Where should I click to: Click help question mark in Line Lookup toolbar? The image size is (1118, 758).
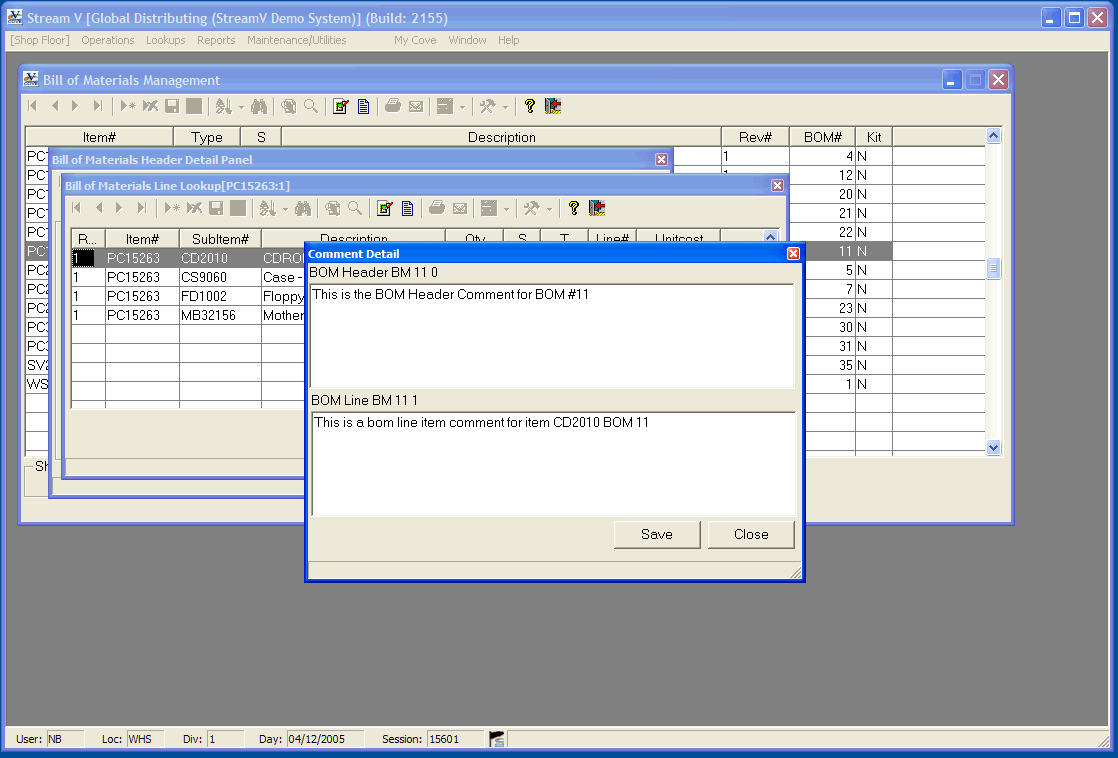click(x=574, y=208)
